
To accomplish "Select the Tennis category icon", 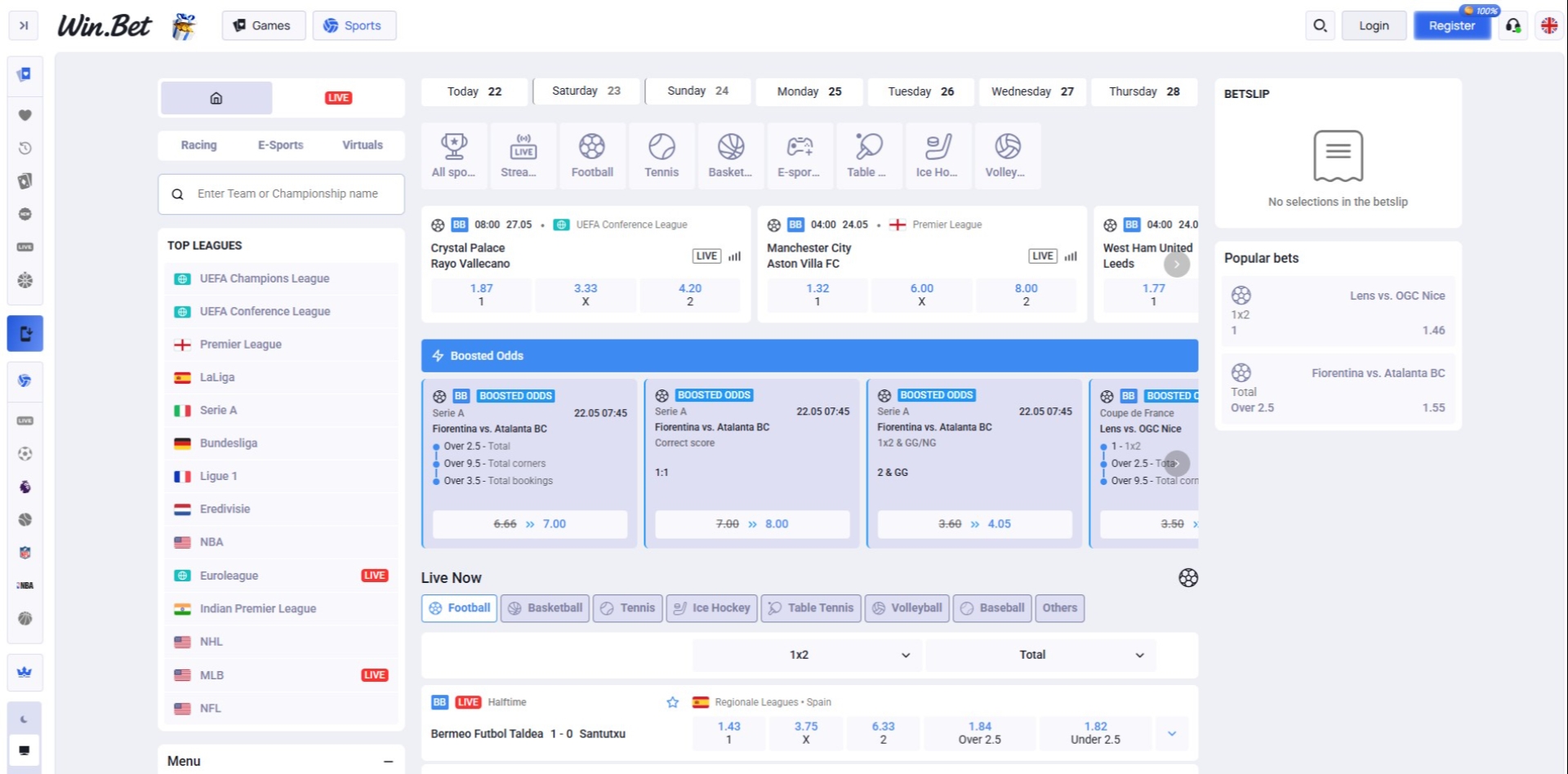I will pos(661,155).
